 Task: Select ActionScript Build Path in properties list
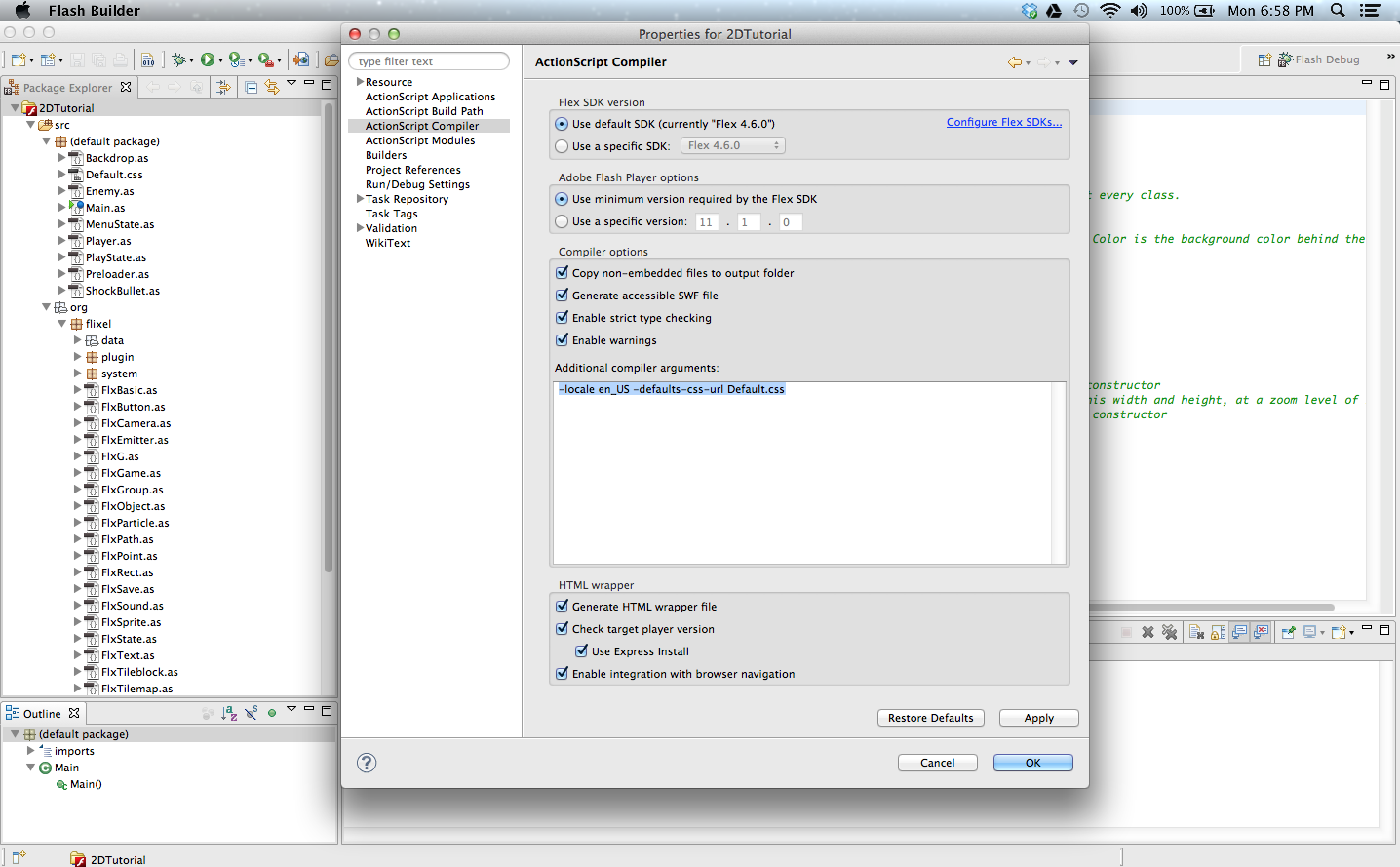424,111
